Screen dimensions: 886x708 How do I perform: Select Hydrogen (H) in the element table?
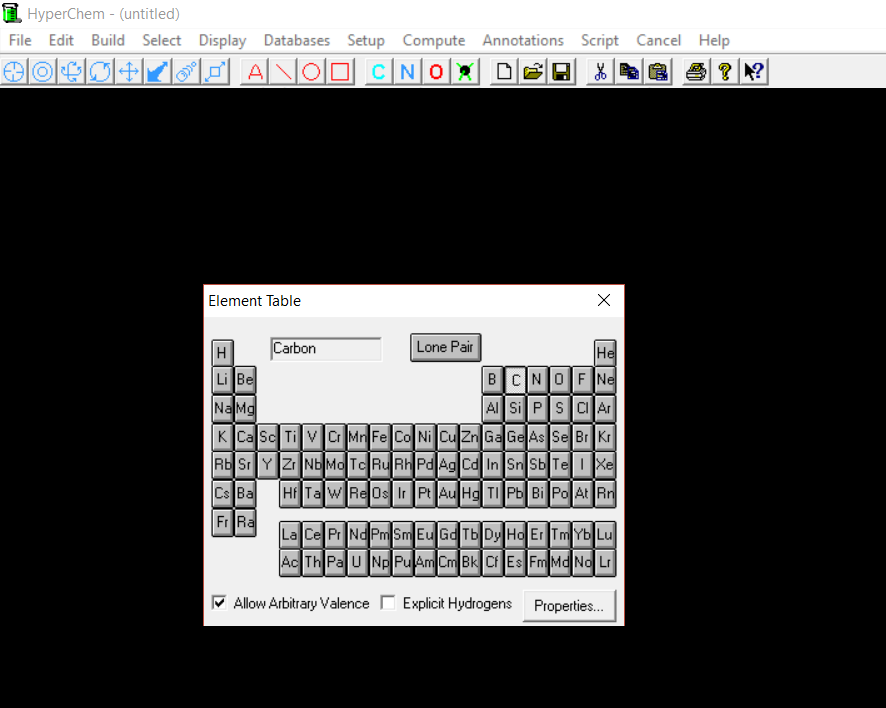tap(222, 353)
